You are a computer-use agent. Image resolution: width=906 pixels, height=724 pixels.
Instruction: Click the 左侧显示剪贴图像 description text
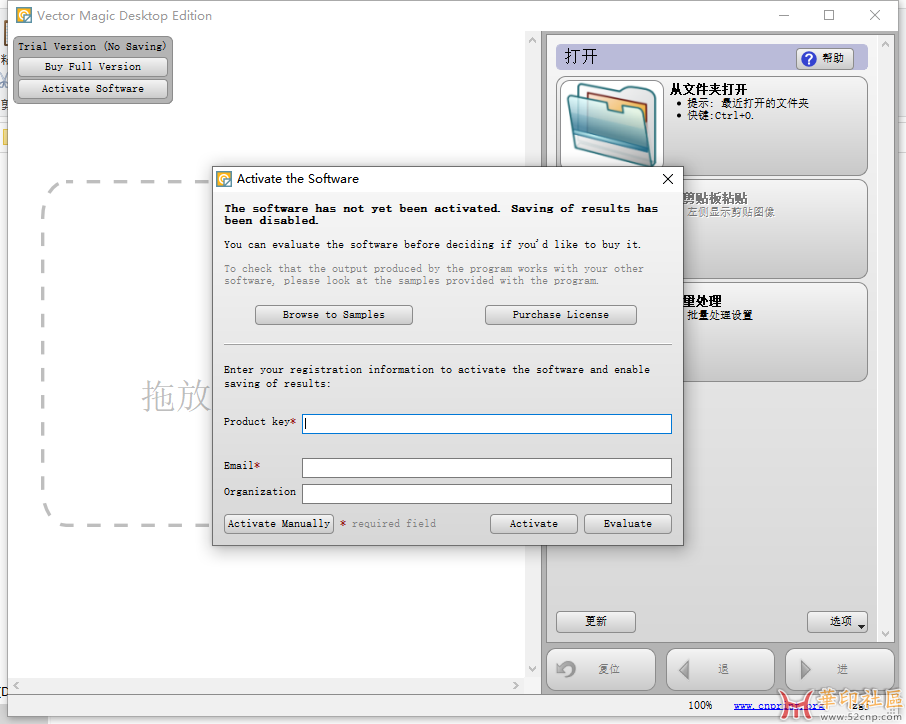[731, 212]
